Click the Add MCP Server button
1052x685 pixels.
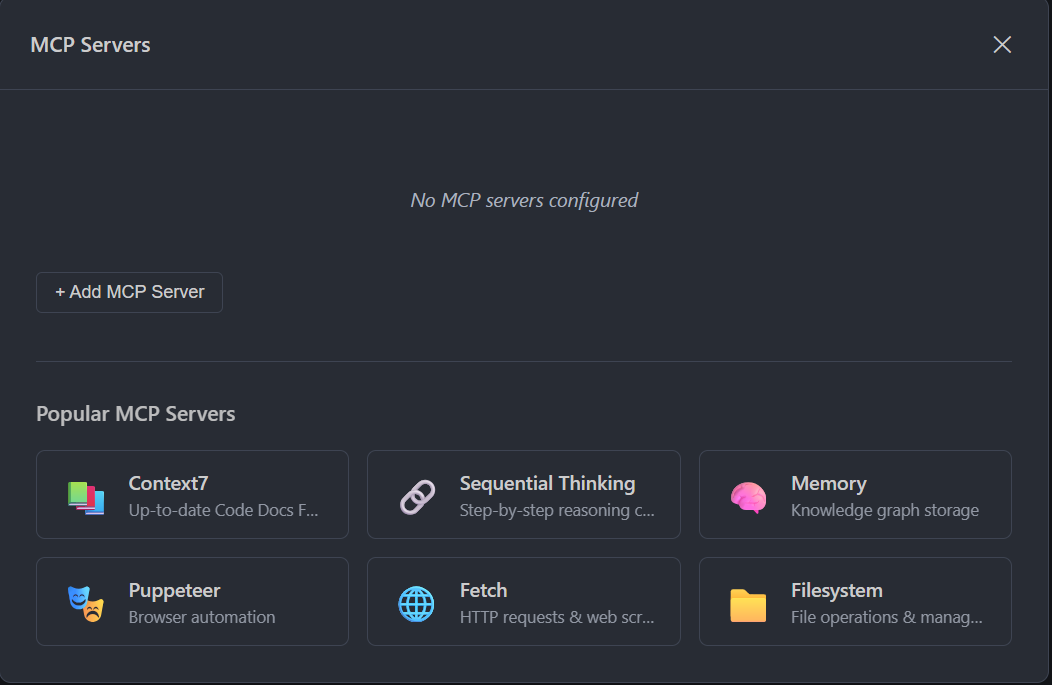pyautogui.click(x=129, y=292)
